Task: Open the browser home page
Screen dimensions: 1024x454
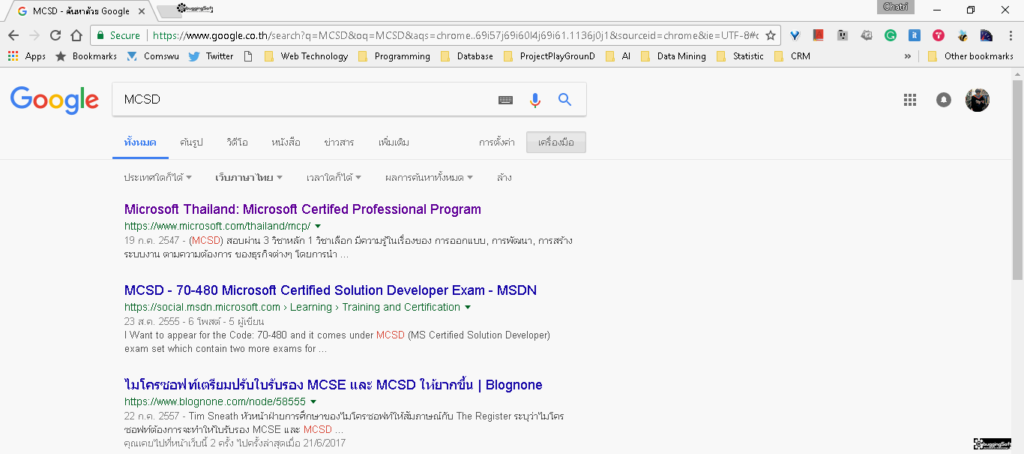Action: click(x=76, y=36)
